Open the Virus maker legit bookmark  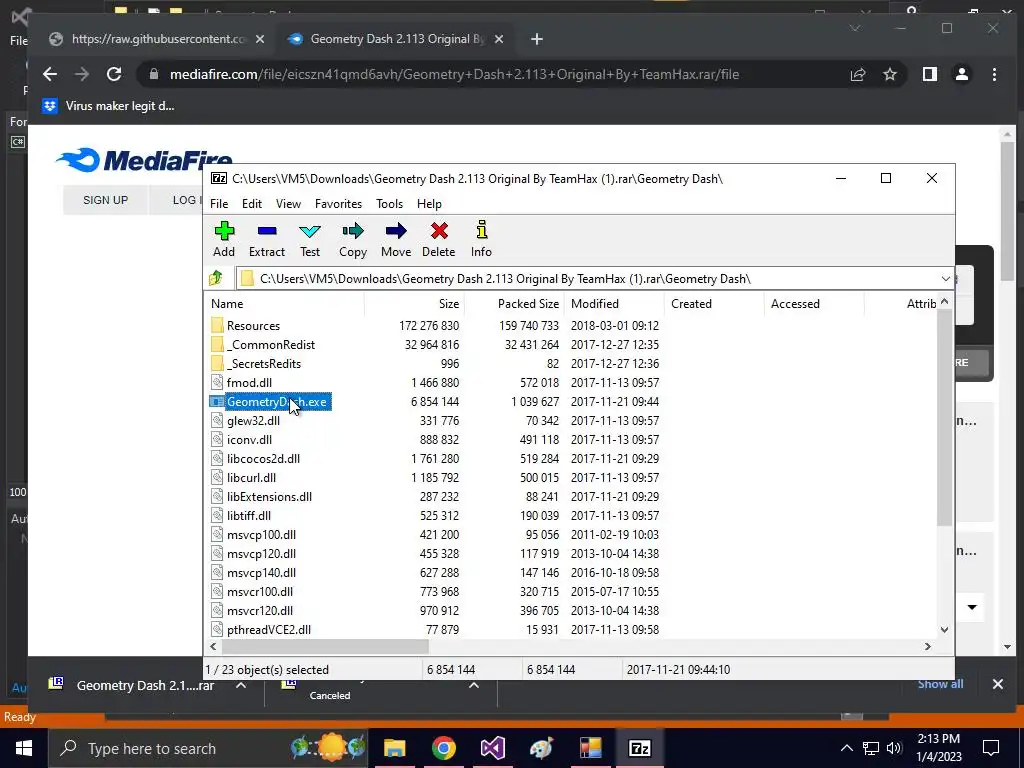[x=108, y=106]
